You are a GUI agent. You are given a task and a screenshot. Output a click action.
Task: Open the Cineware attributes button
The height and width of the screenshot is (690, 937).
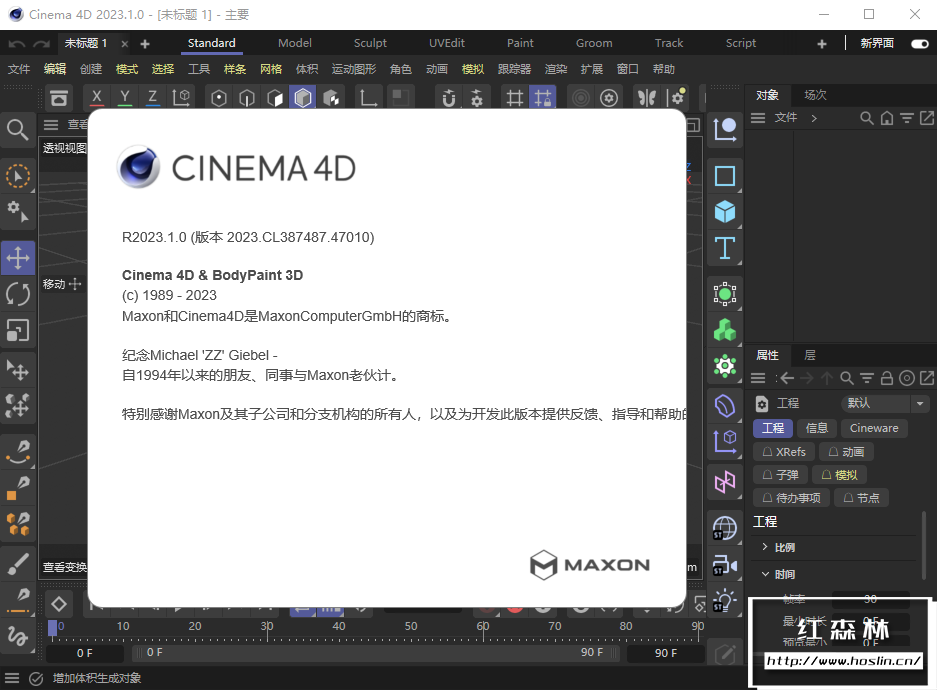click(874, 428)
